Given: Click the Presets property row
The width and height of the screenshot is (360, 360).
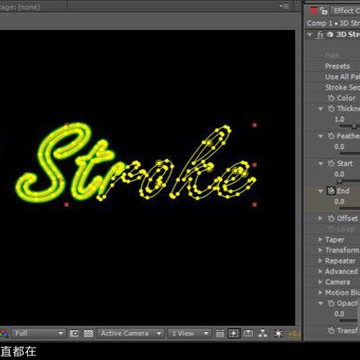Looking at the screenshot, I should point(333,66).
